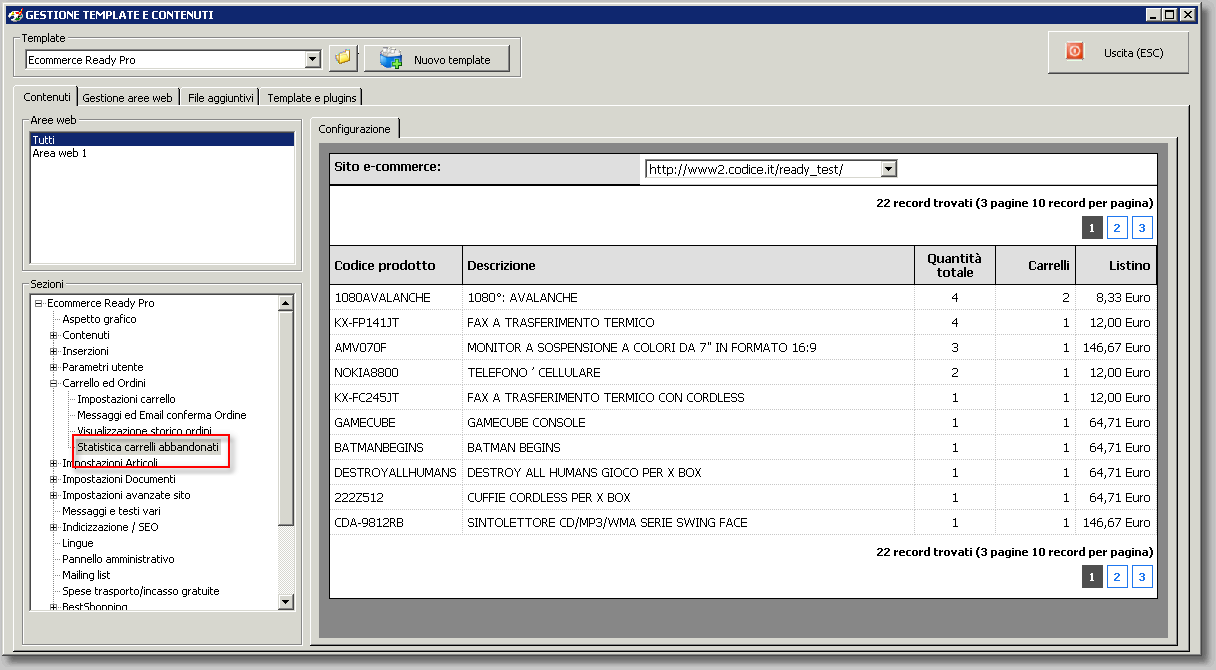Select Impostazioni carrello tree item
The image size is (1216, 670).
pos(126,399)
